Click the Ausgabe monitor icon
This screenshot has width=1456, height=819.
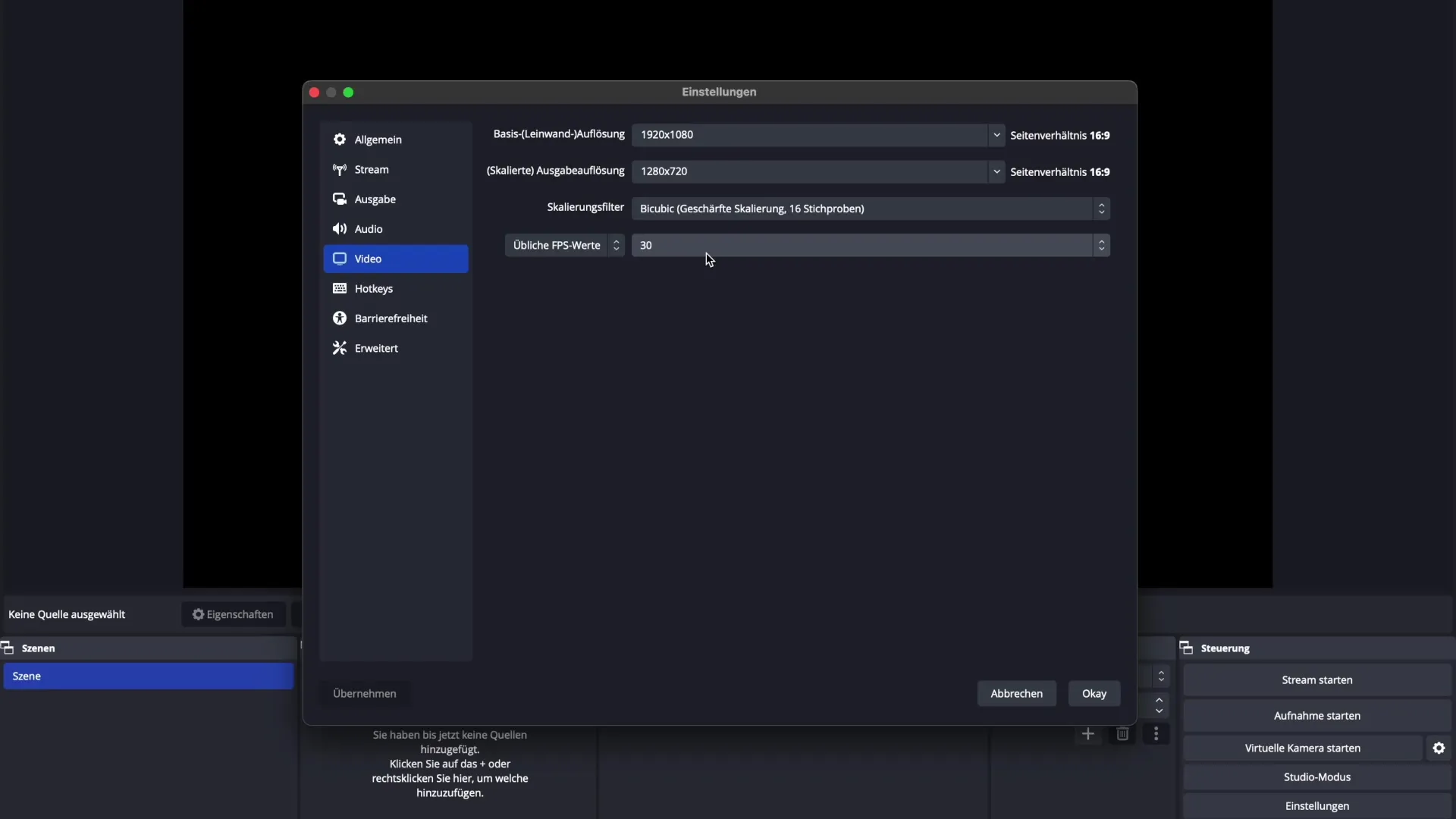[x=340, y=199]
